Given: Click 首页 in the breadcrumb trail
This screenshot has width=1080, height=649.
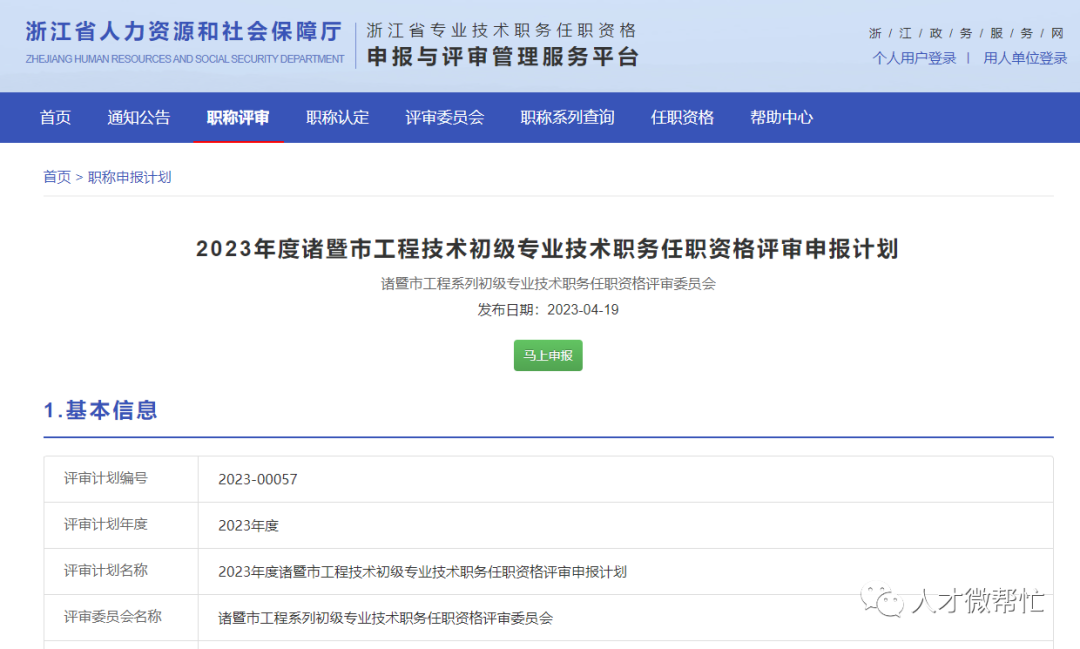Looking at the screenshot, I should (x=55, y=177).
